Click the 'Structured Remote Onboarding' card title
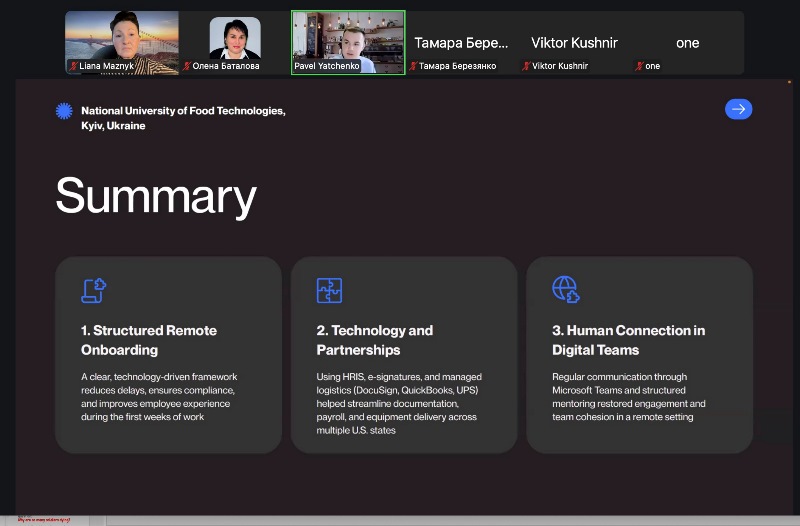This screenshot has height=526, width=800. (149, 340)
